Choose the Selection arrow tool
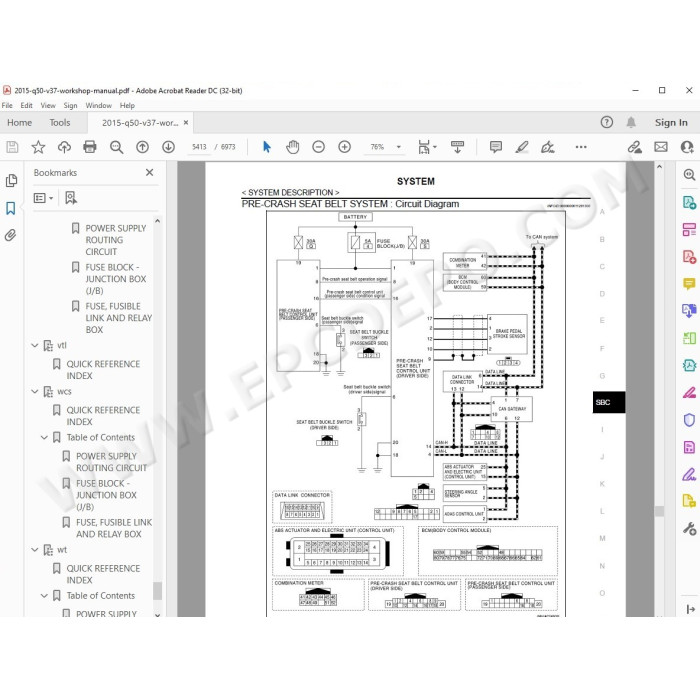 tap(267, 147)
